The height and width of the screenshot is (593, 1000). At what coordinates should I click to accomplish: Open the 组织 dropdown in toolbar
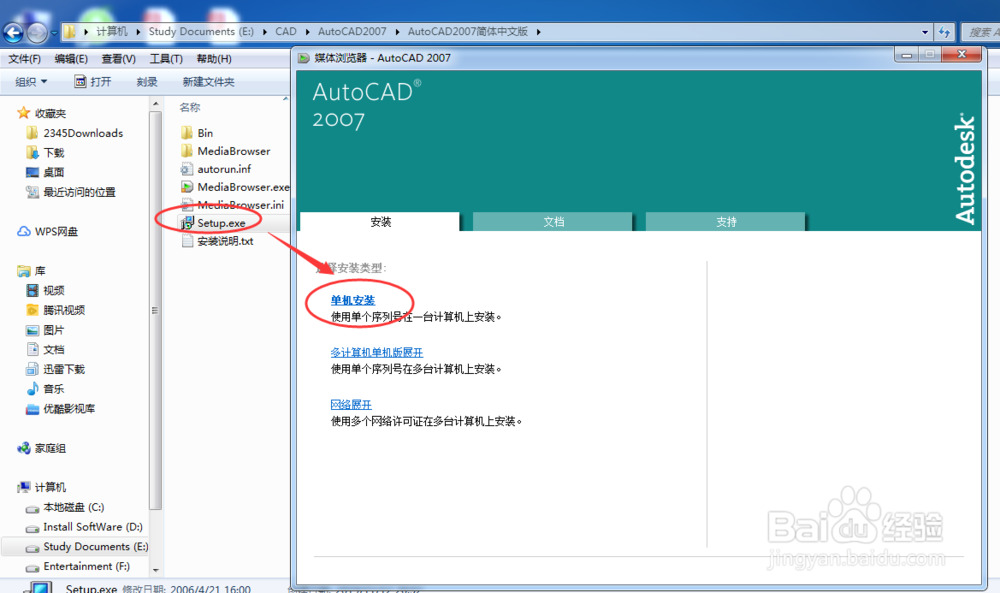point(31,82)
